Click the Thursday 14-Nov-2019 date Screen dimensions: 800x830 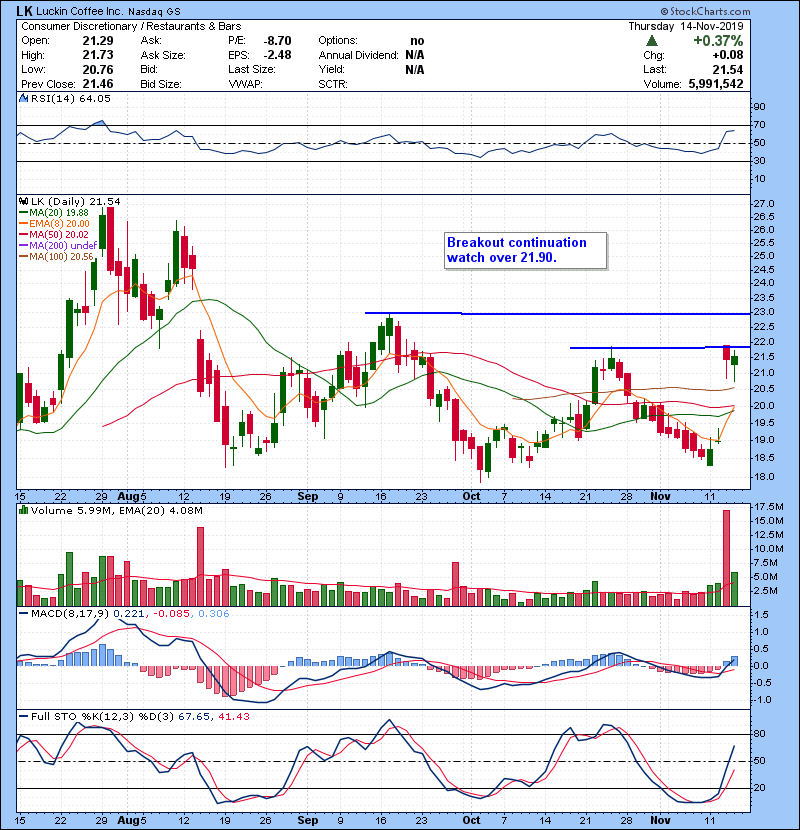click(686, 26)
